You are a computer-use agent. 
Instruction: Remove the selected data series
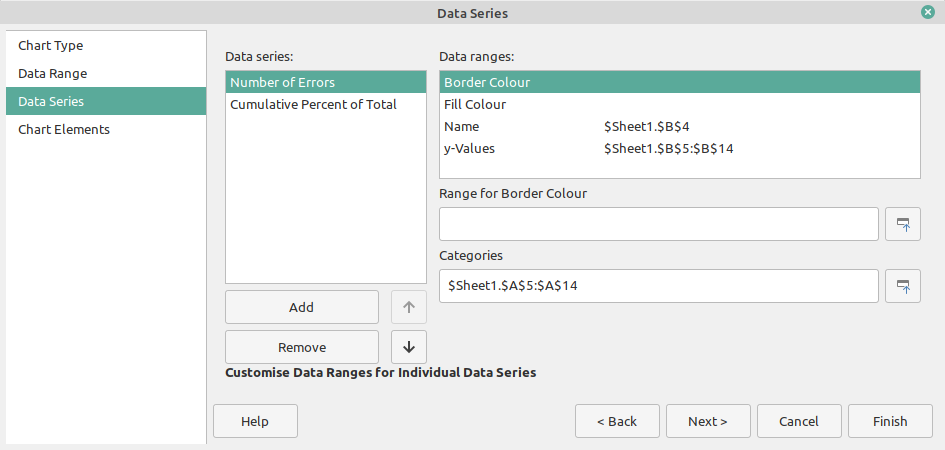click(x=301, y=347)
